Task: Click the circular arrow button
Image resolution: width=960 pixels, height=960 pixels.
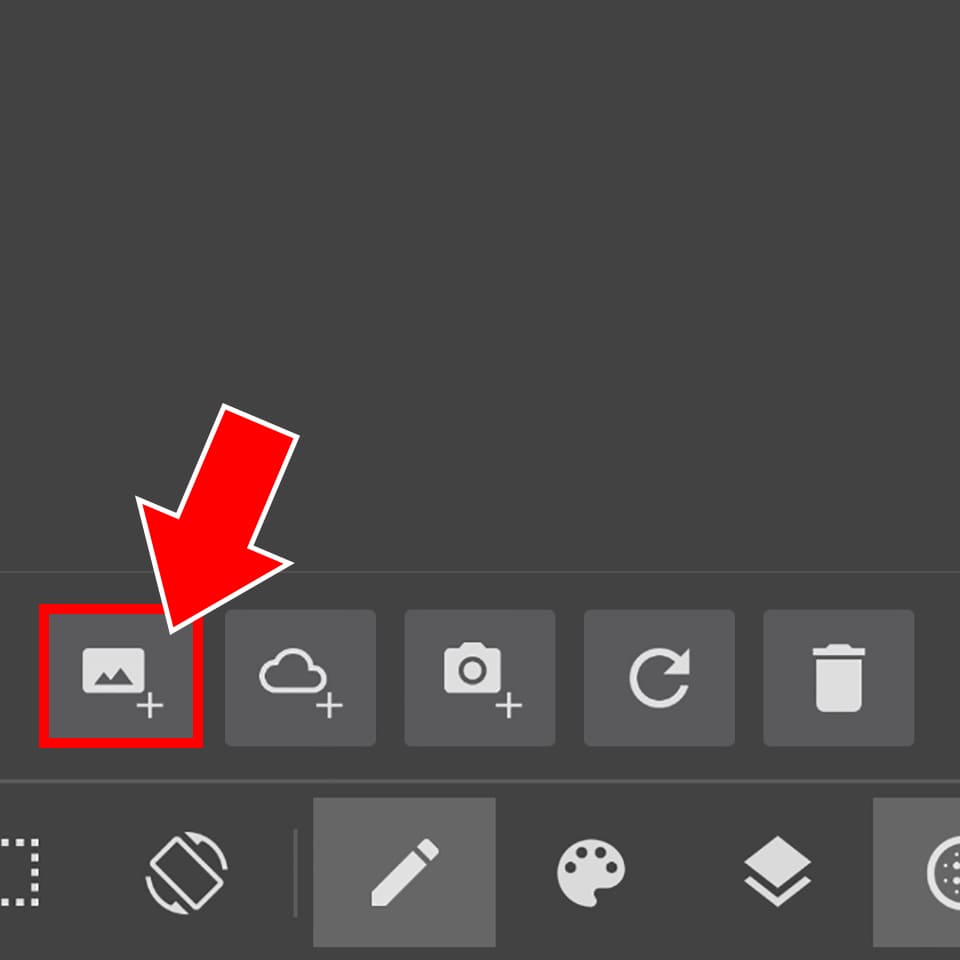Action: (x=659, y=678)
